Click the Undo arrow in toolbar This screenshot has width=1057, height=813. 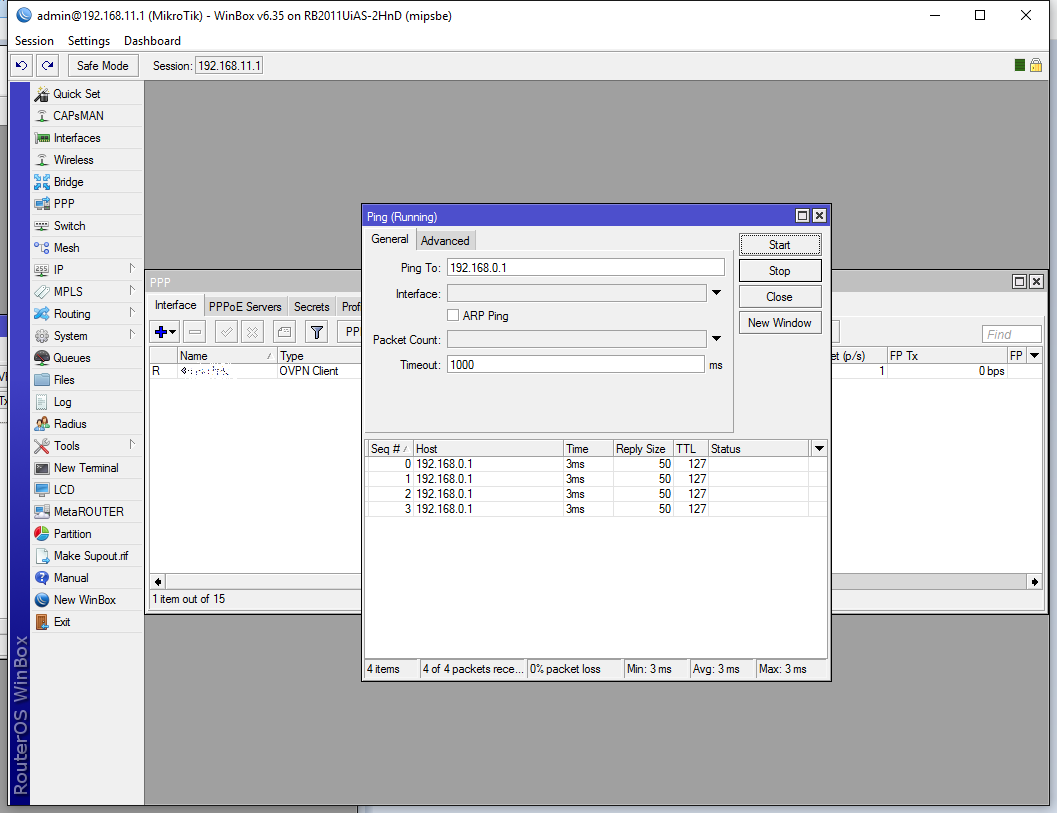(22, 65)
